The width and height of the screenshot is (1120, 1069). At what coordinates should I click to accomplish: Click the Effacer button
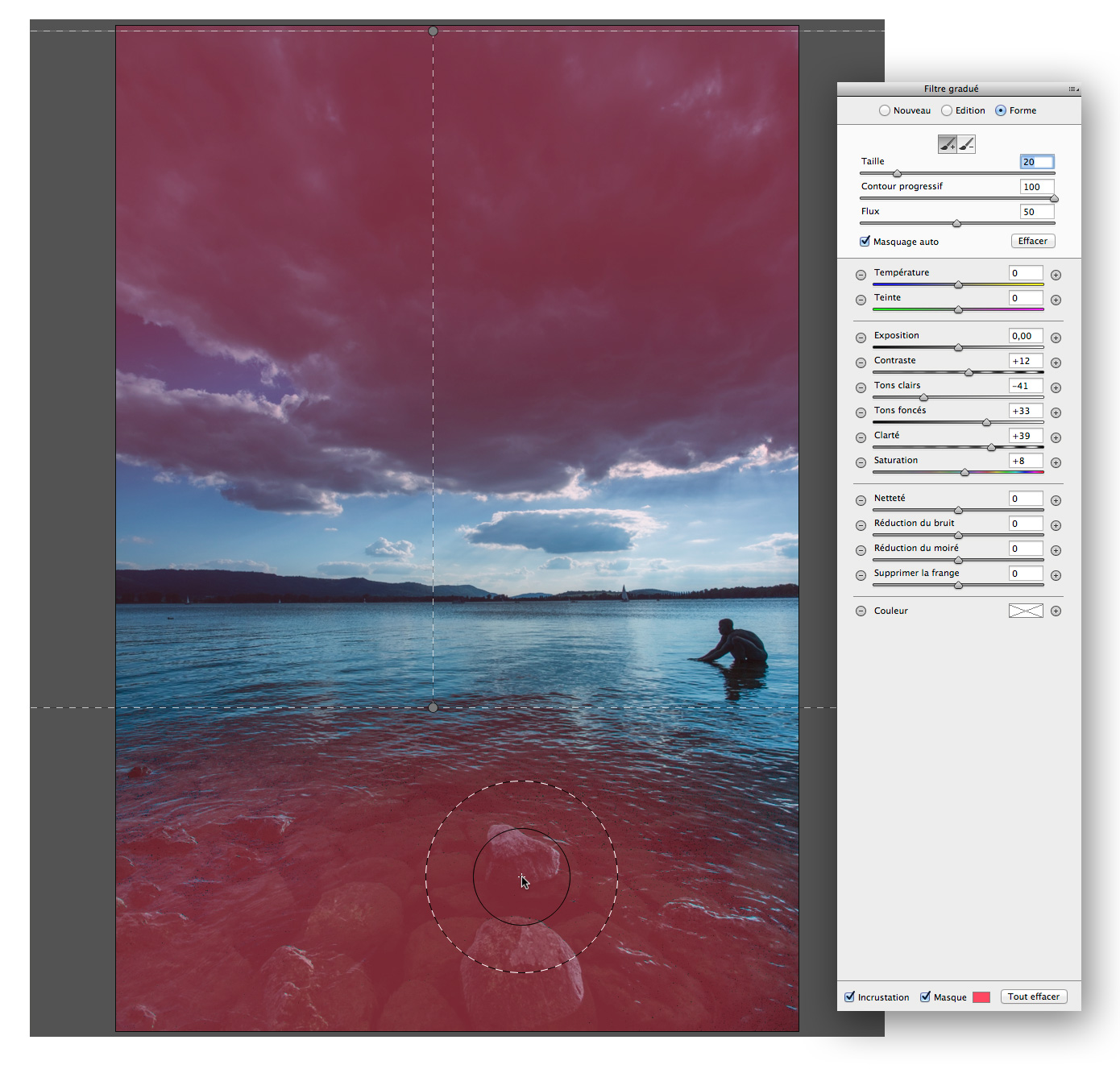click(1033, 241)
